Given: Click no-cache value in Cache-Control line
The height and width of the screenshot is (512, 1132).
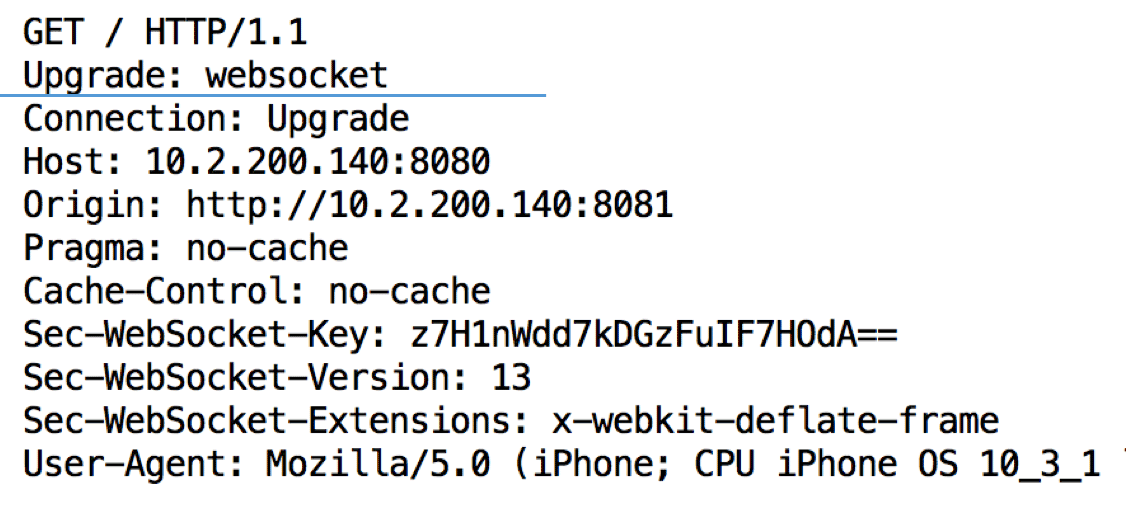Looking at the screenshot, I should click(409, 292).
